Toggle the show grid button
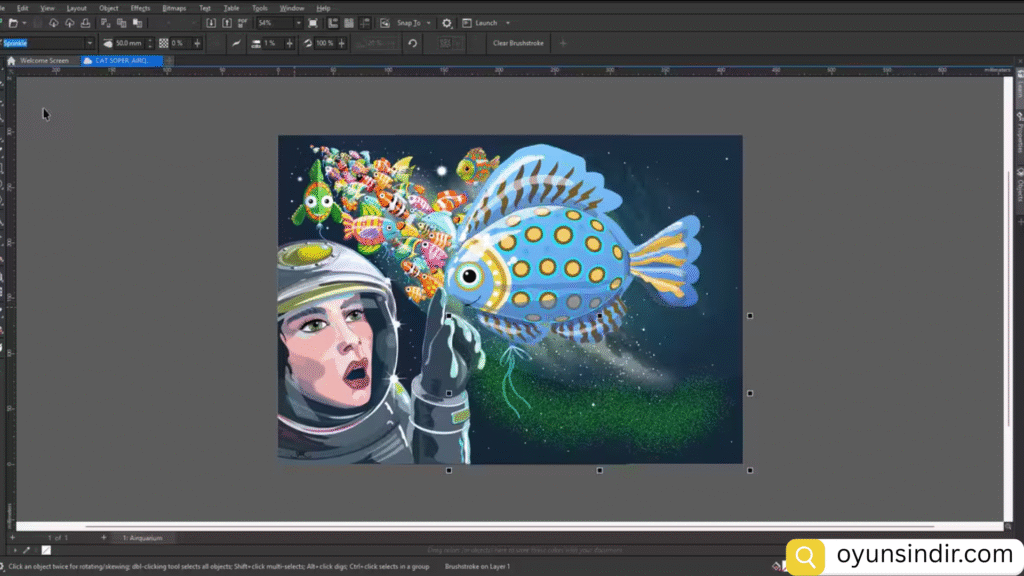Screen dimensions: 1024x576 coord(351,23)
